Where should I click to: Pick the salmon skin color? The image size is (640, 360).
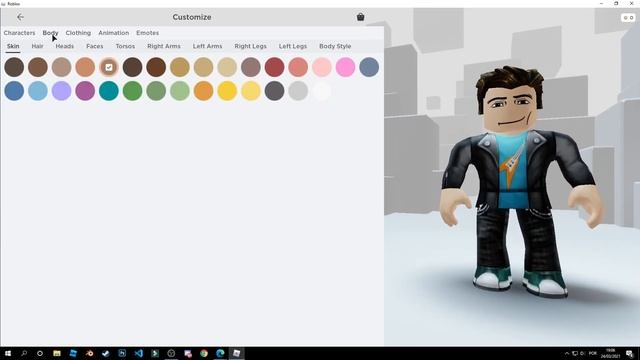[298, 67]
